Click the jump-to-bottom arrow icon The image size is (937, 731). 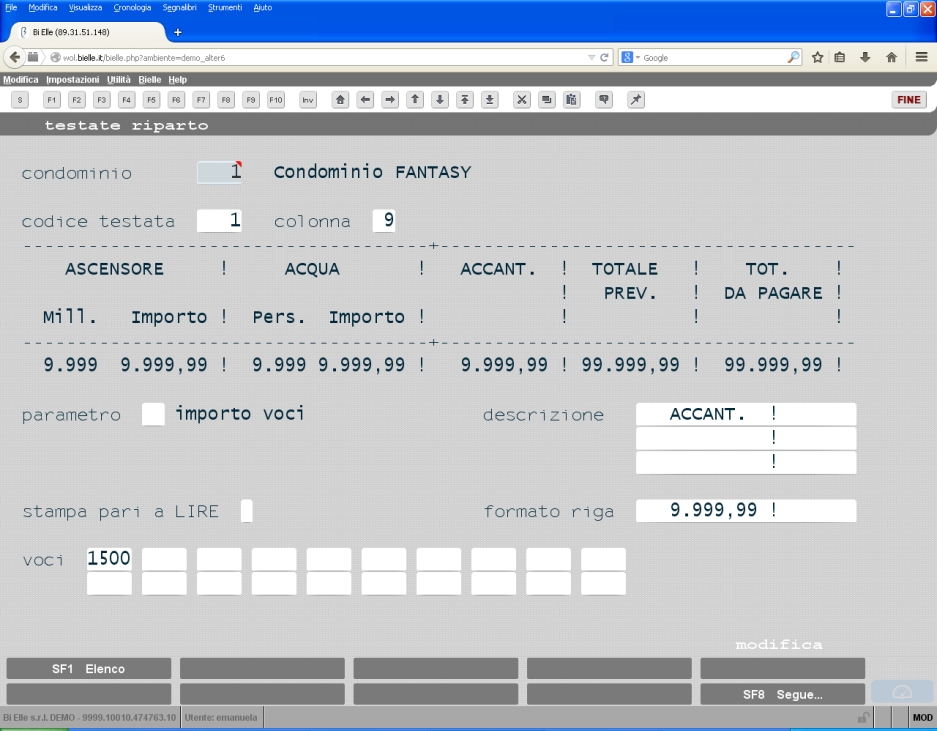[x=489, y=100]
